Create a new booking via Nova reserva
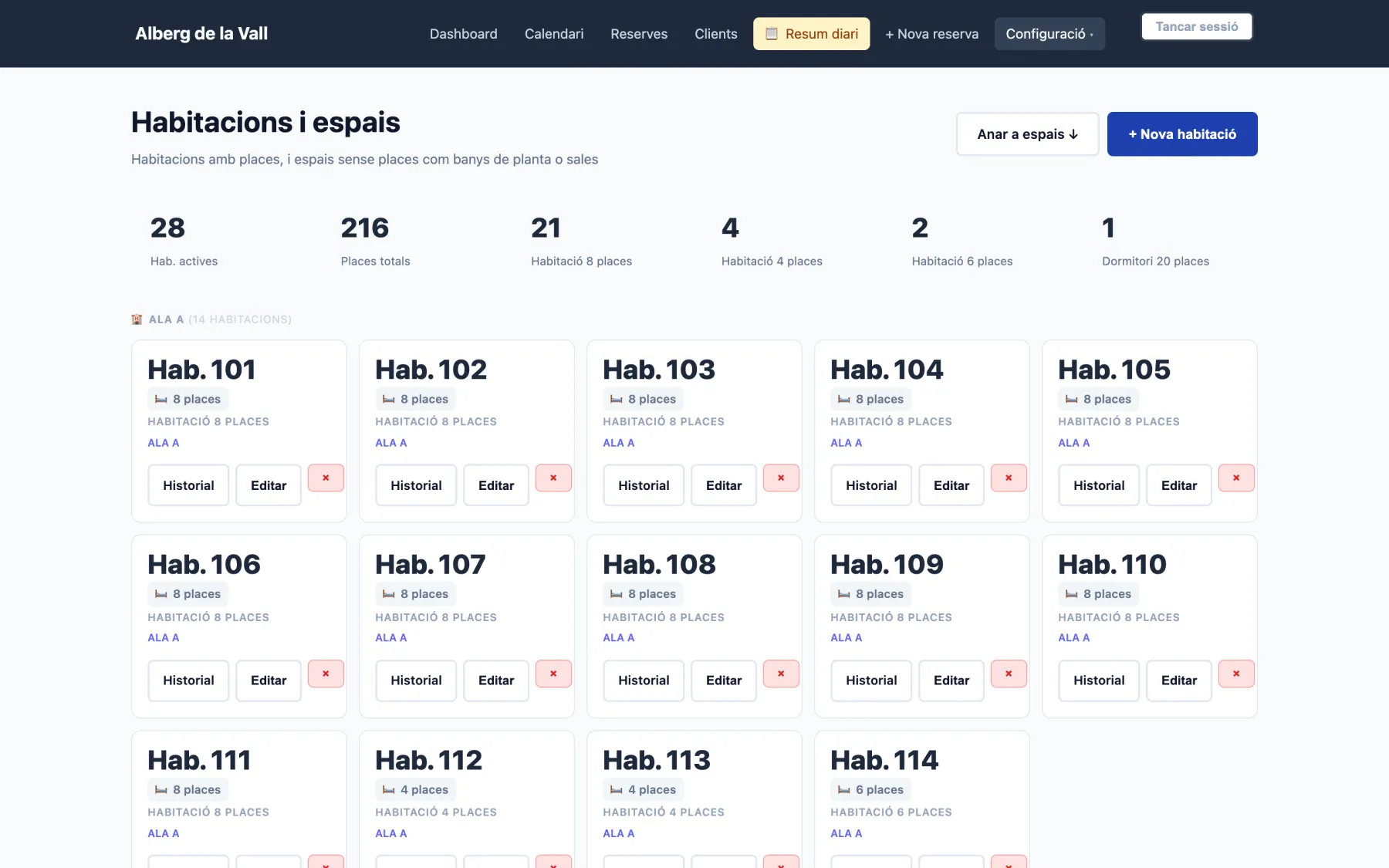1389x868 pixels. tap(931, 34)
